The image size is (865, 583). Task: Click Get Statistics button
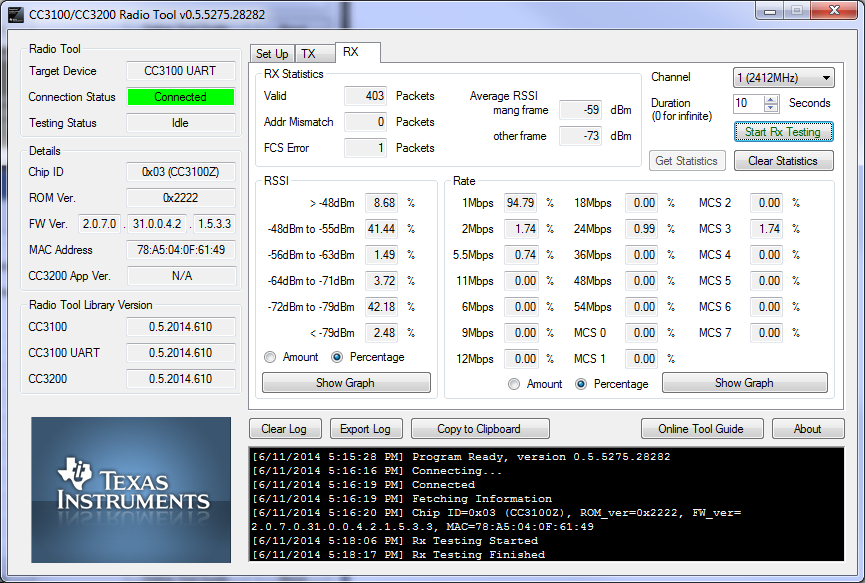coord(687,161)
